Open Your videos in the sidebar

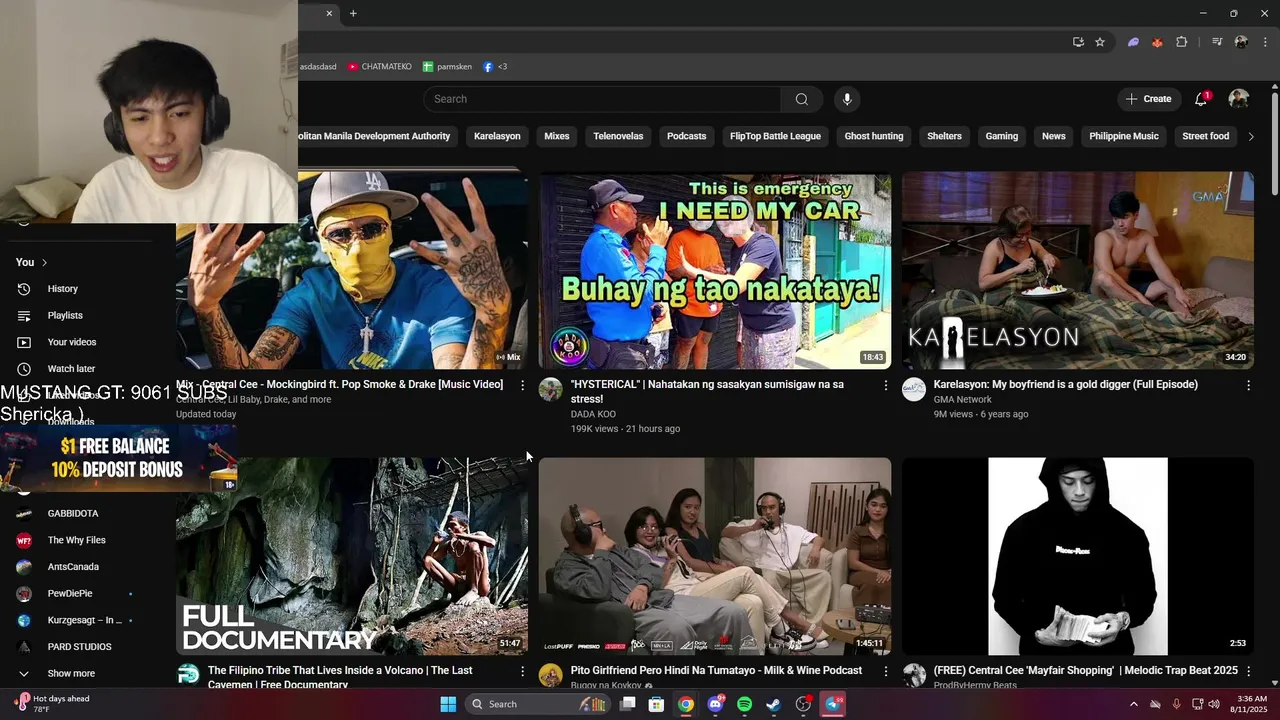point(72,342)
